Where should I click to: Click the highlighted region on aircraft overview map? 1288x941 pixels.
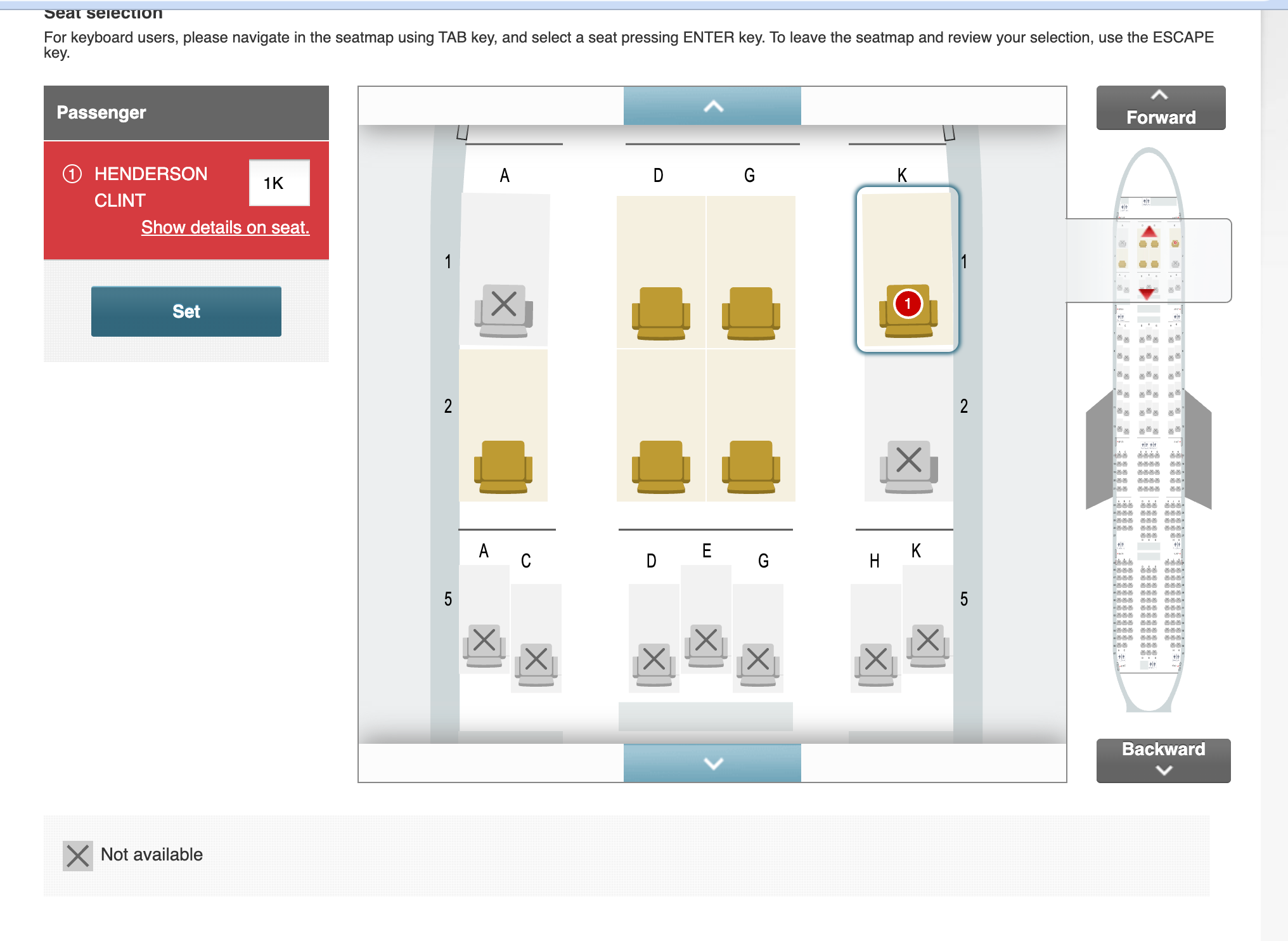(1149, 261)
